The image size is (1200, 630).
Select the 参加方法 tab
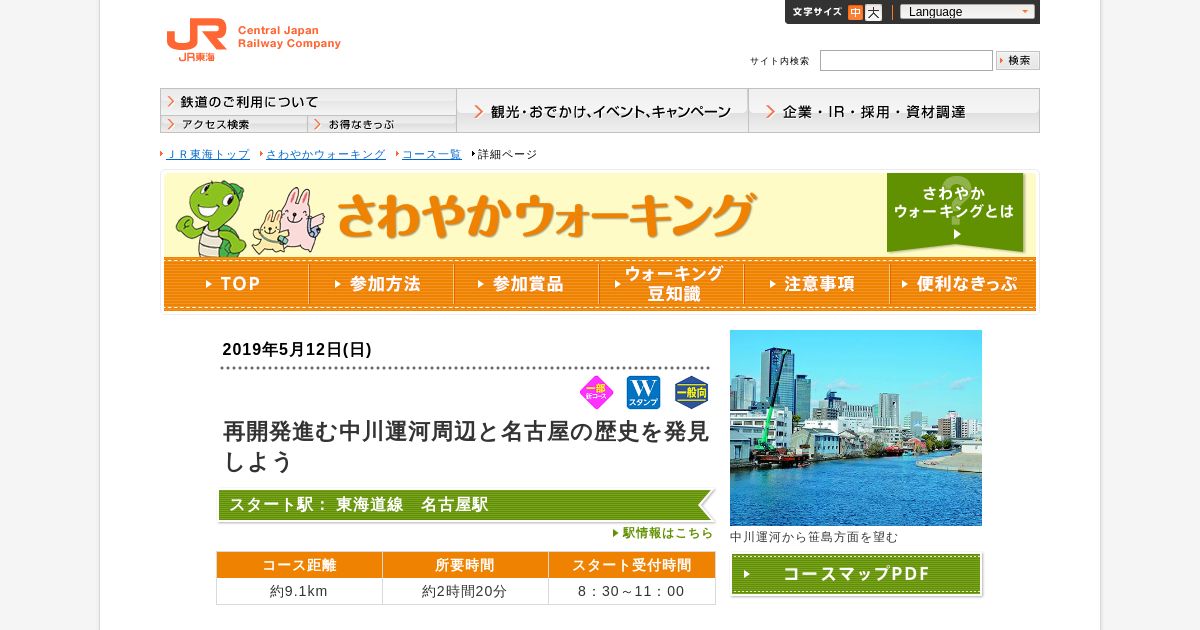click(381, 284)
